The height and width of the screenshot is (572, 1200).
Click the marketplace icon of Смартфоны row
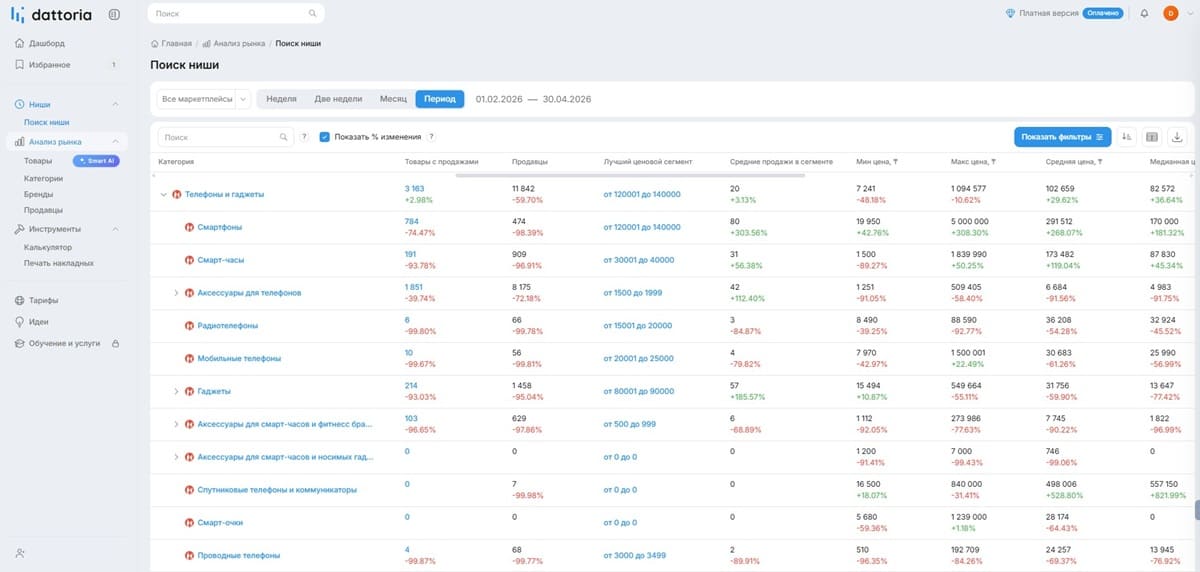[189, 227]
